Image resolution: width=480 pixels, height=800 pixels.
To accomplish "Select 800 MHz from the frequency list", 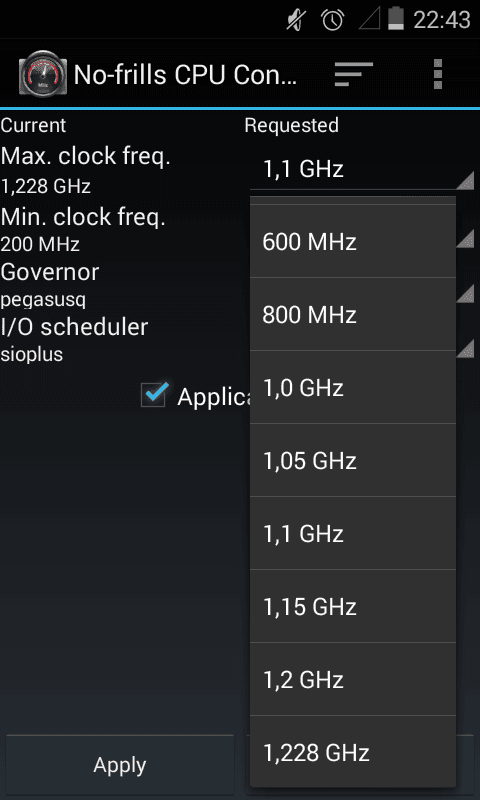I will tap(353, 314).
